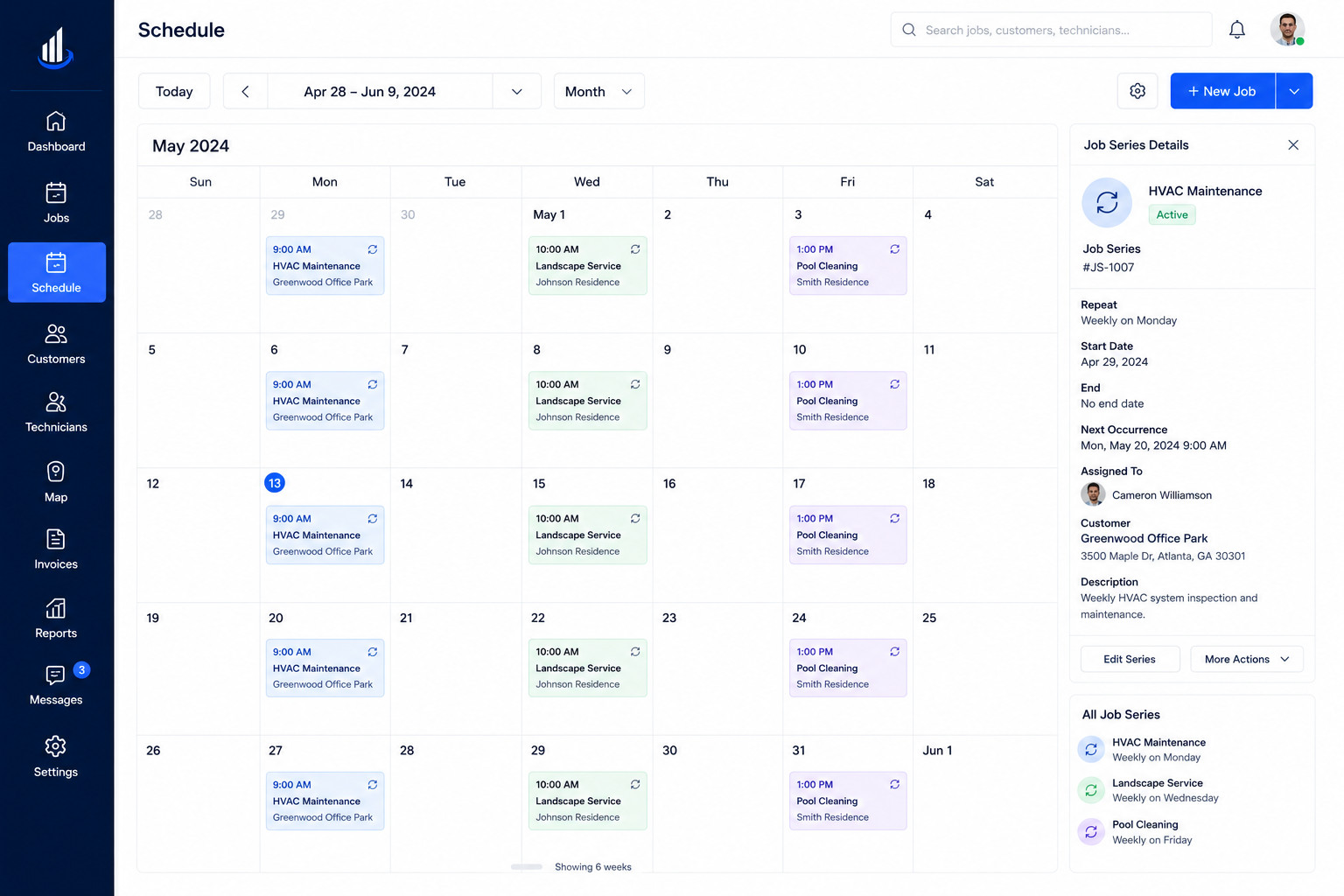Click the Active status badge
This screenshot has height=896, width=1344.
pos(1172,214)
